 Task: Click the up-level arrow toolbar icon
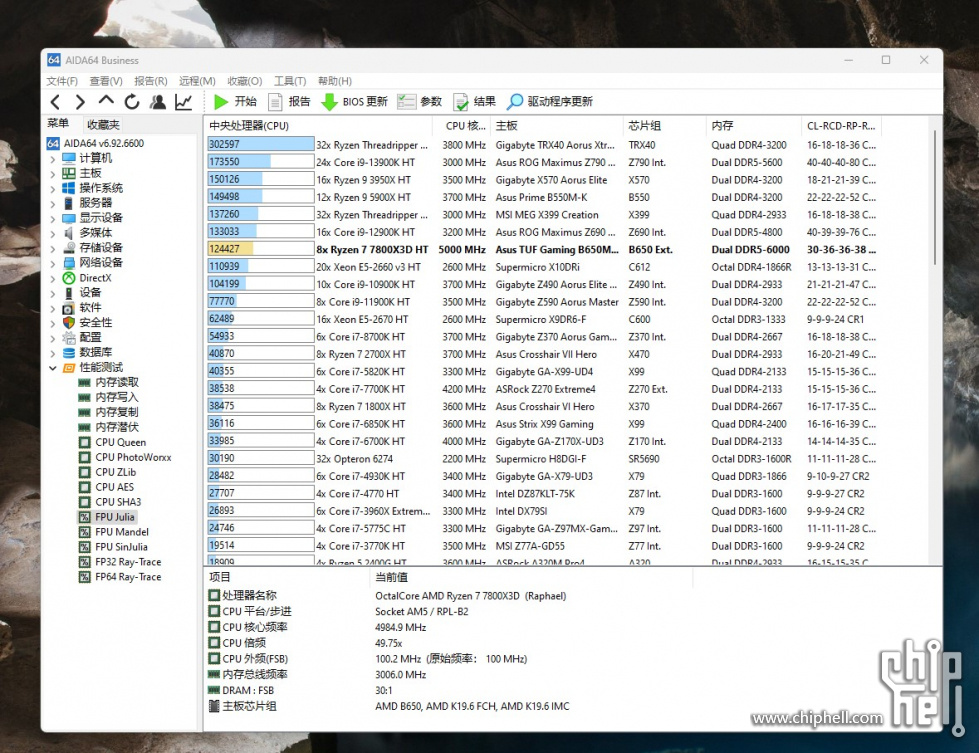click(106, 101)
